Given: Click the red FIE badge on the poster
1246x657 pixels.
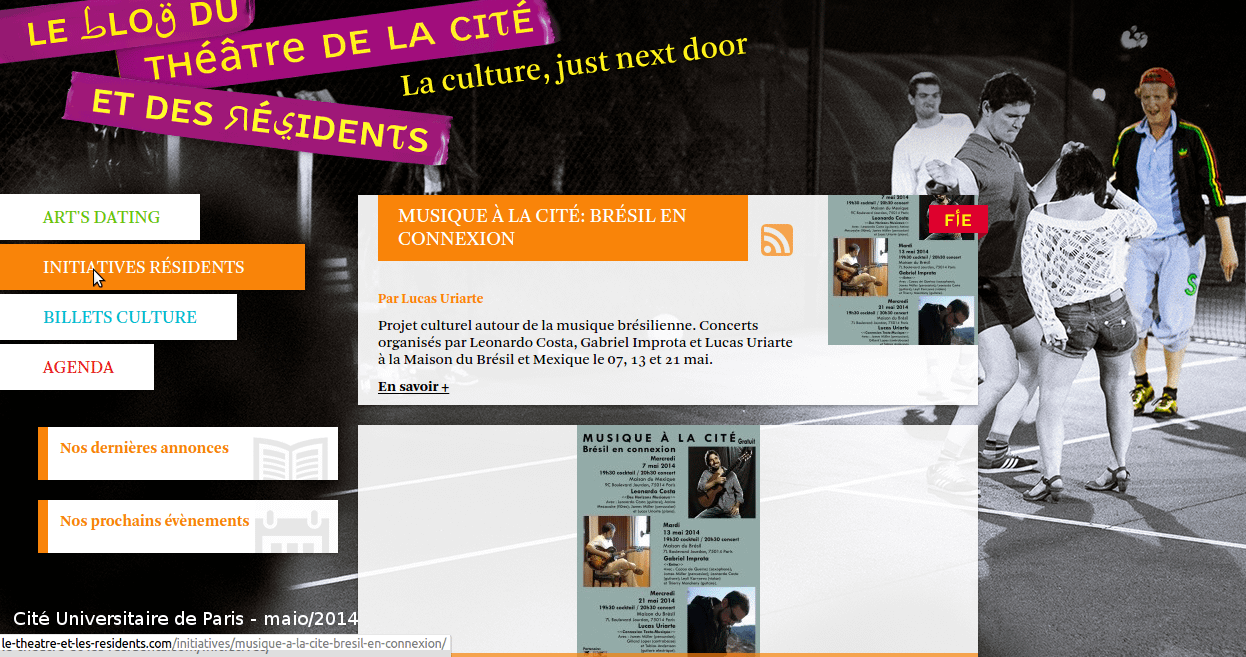Looking at the screenshot, I should point(956,219).
